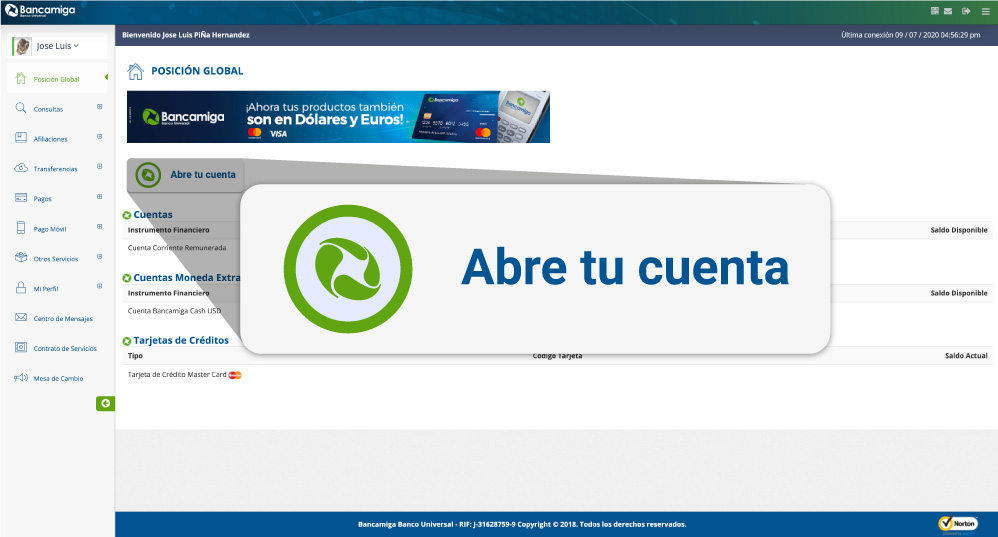The width and height of the screenshot is (998, 537).
Task: Click green bullet icon beside Tarjetas de Créditos
Action: [x=127, y=341]
